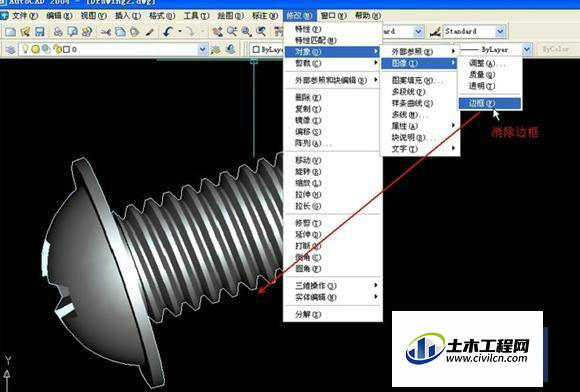Click the Cut scissors icon
This screenshot has width=580, height=392.
[x=106, y=32]
